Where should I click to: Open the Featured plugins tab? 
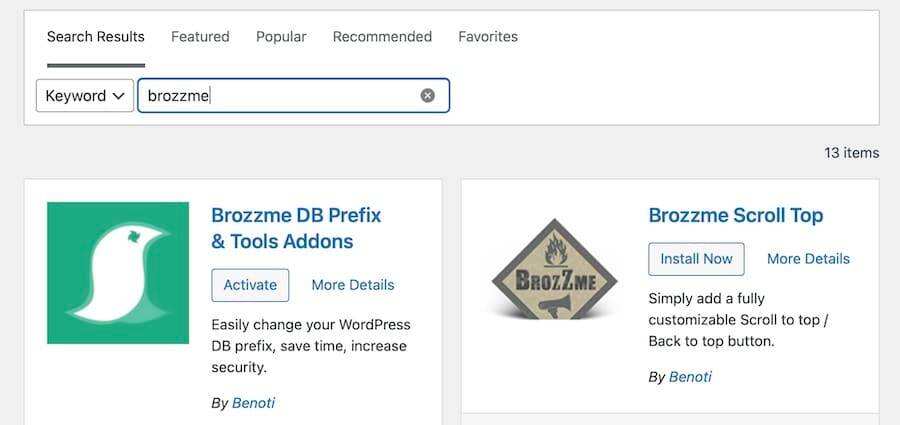[200, 37]
